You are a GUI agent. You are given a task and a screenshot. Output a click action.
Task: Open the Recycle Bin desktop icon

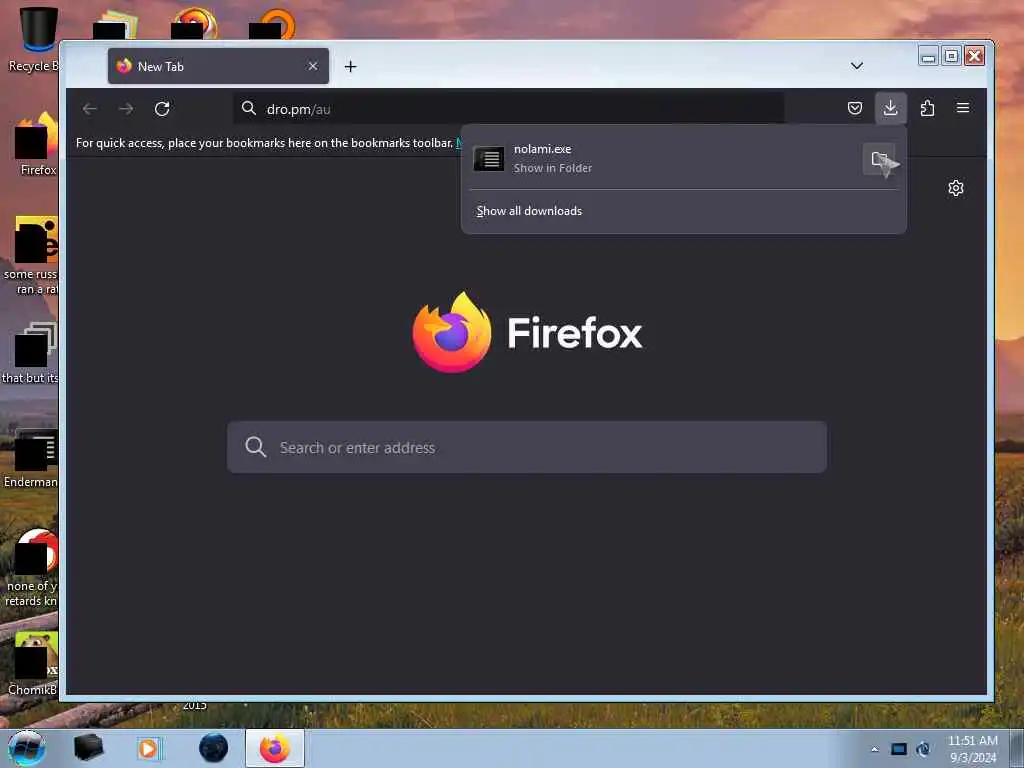pos(36,39)
